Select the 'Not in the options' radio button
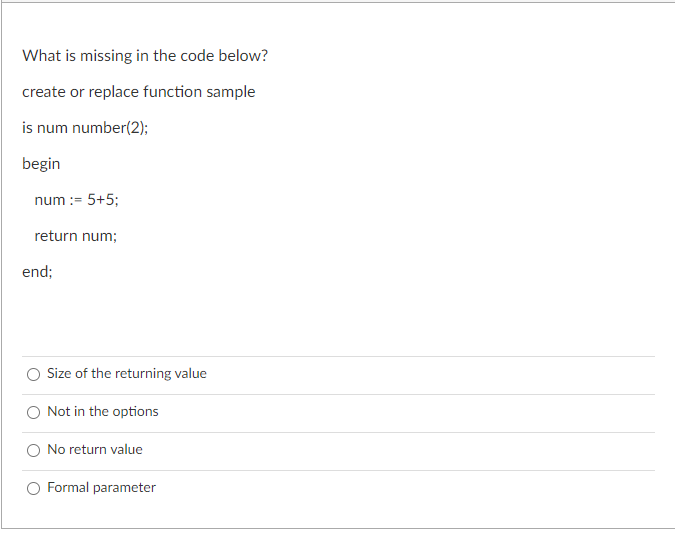 tap(34, 412)
